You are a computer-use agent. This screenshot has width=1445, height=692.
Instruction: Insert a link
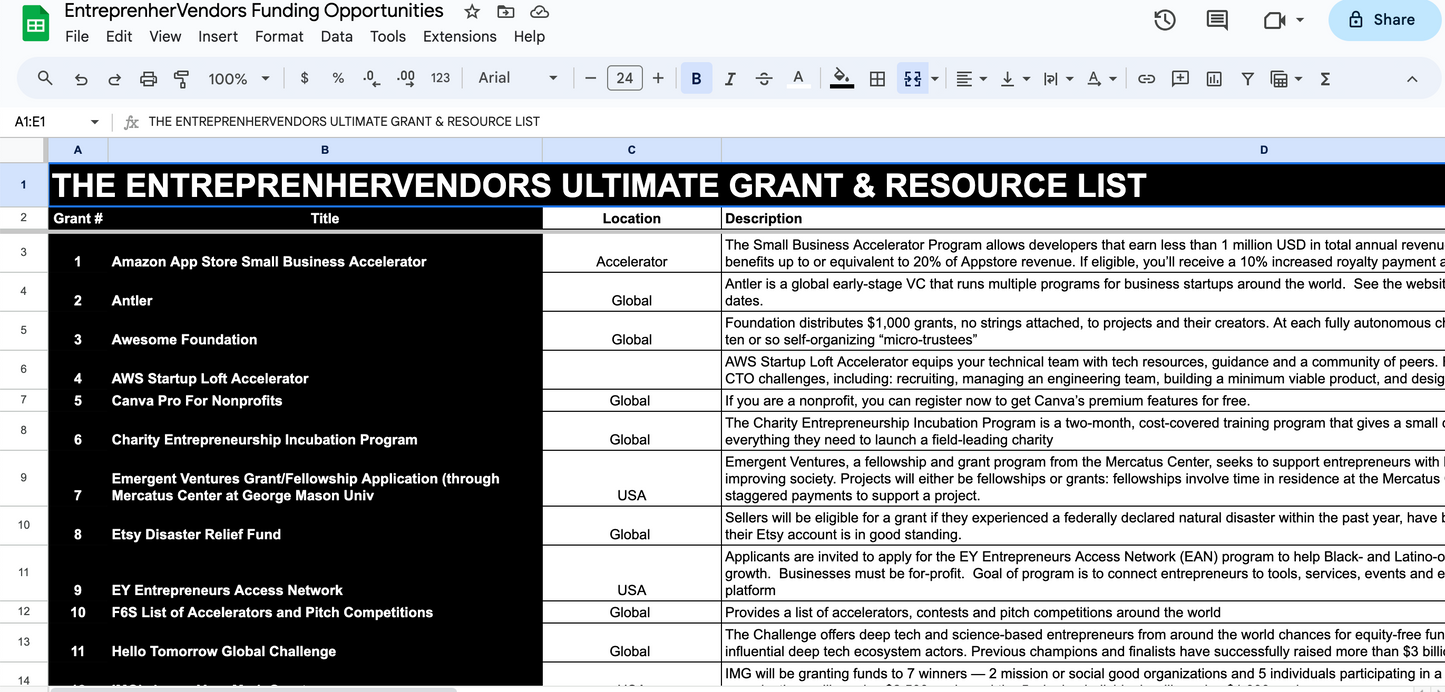[x=1147, y=78]
